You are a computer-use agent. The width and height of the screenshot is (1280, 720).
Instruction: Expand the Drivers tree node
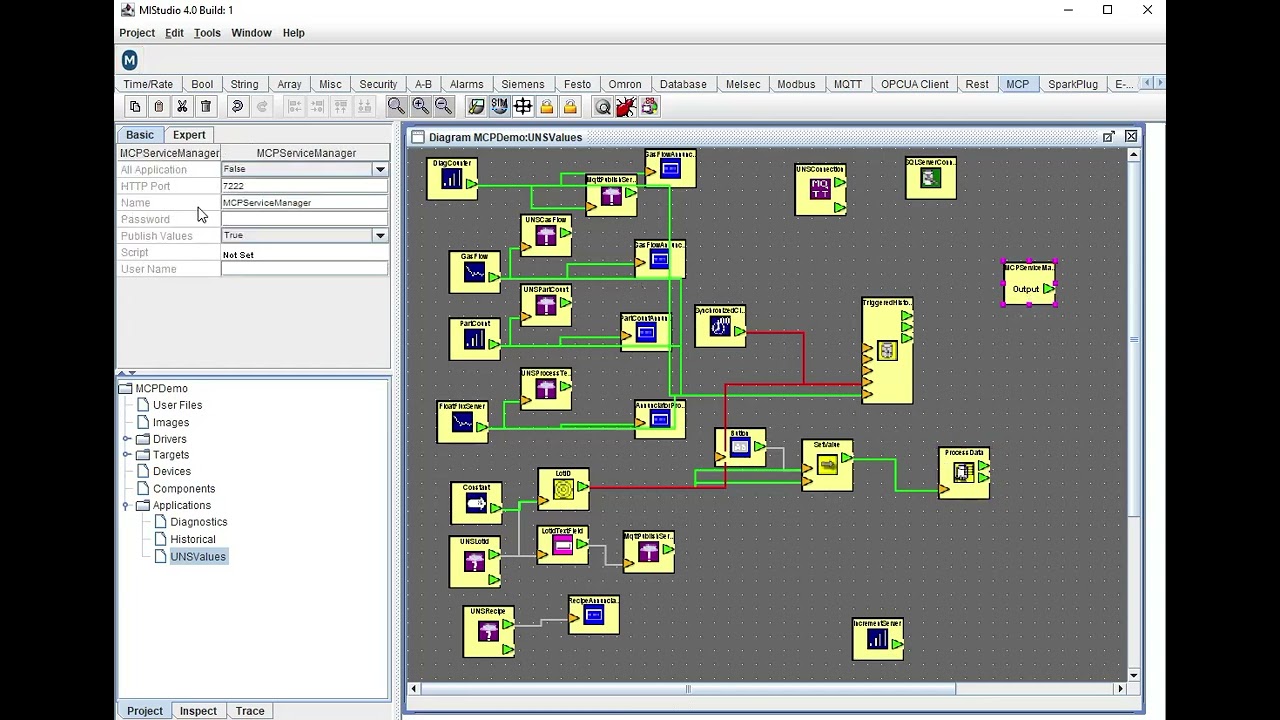point(127,439)
